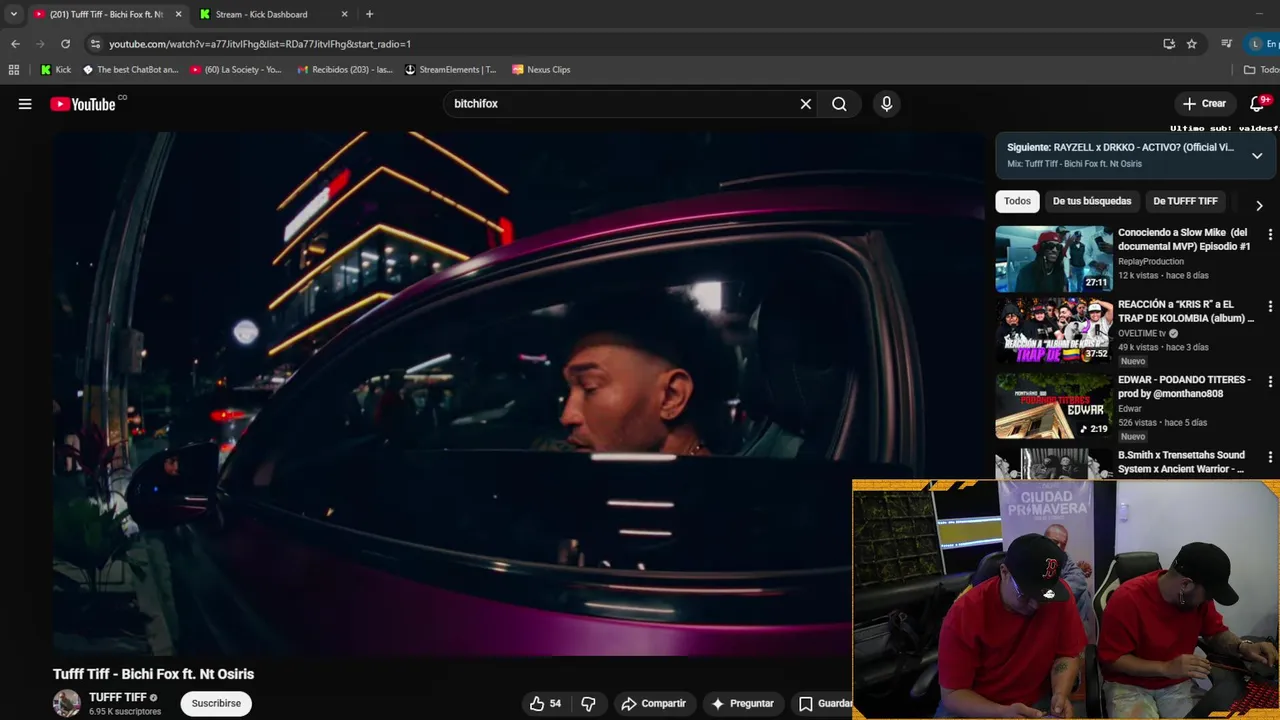
Task: Open options for EDWAR - PODANDO TITERES
Action: coord(1270,382)
